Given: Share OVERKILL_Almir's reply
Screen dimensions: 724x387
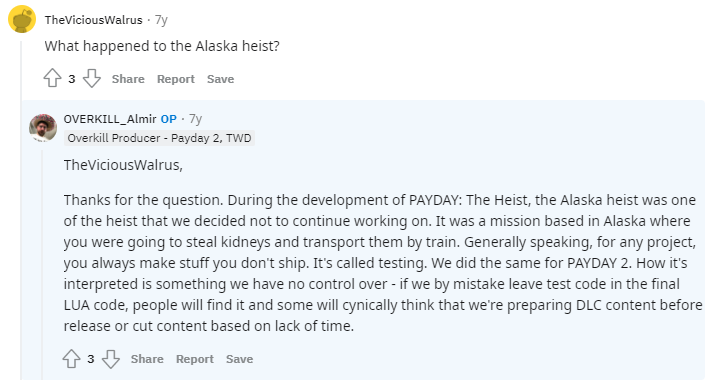Looking at the screenshot, I should pyautogui.click(x=147, y=359).
